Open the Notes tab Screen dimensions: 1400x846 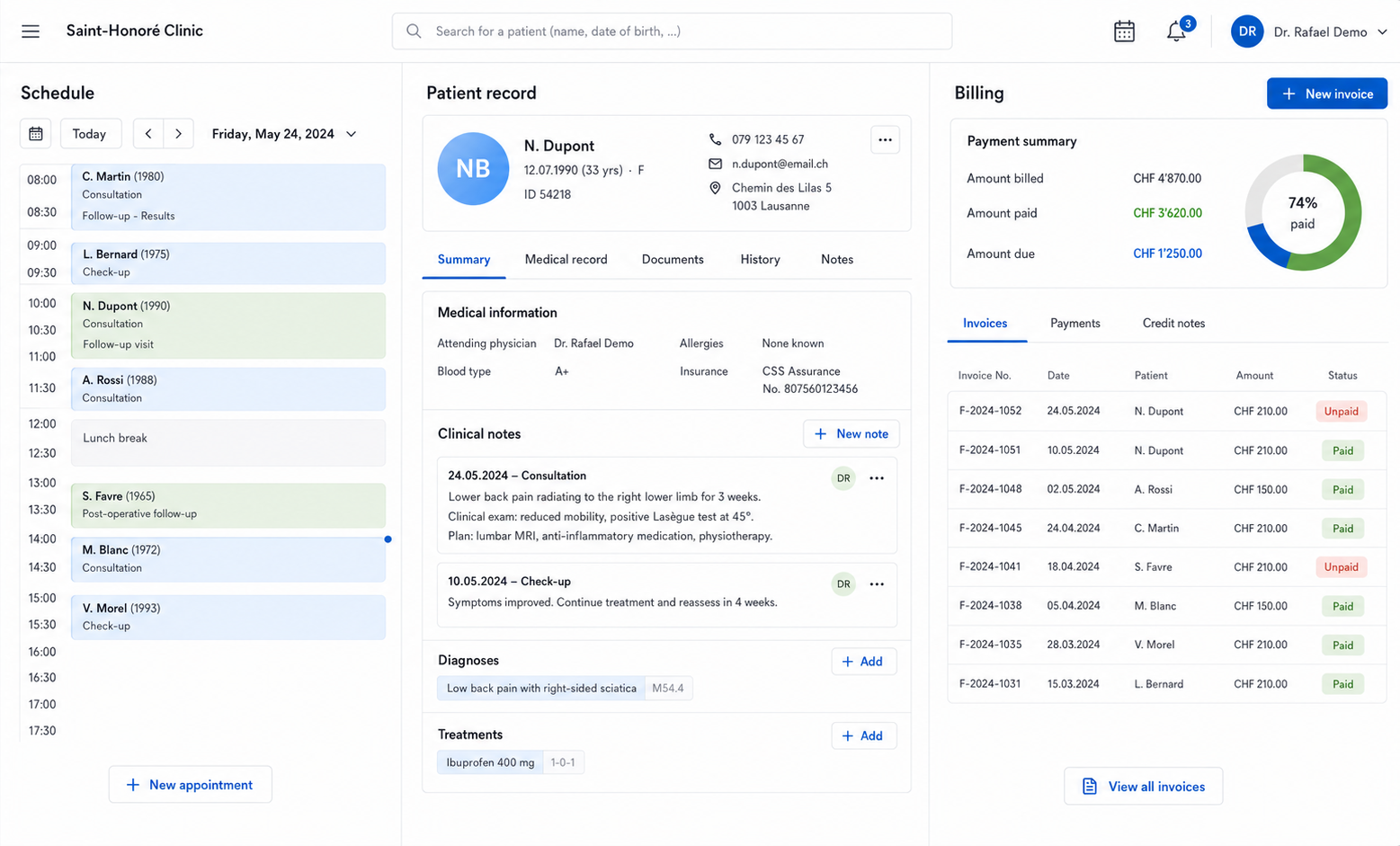(x=837, y=260)
